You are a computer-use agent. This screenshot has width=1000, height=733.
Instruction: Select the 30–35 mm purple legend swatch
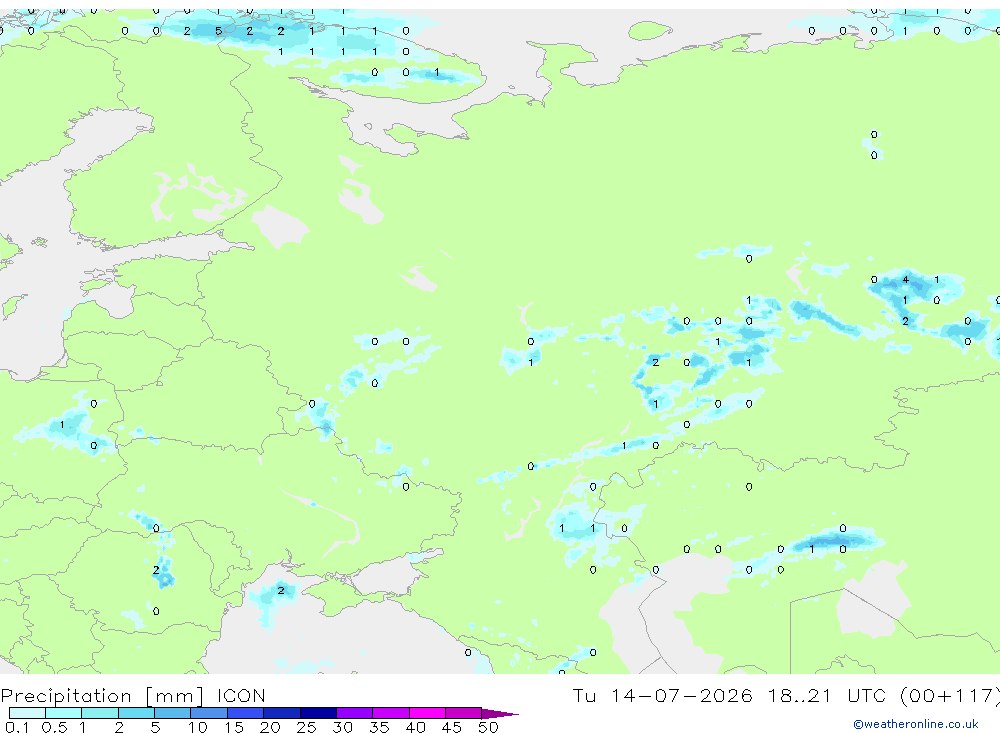pos(355,713)
